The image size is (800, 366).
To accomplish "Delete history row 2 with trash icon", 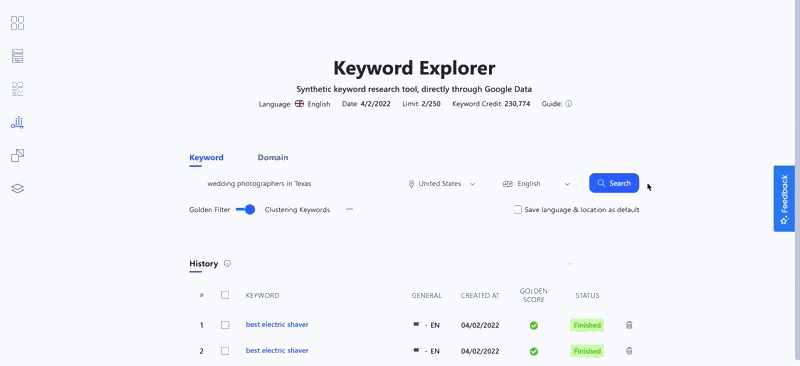I will [629, 351].
